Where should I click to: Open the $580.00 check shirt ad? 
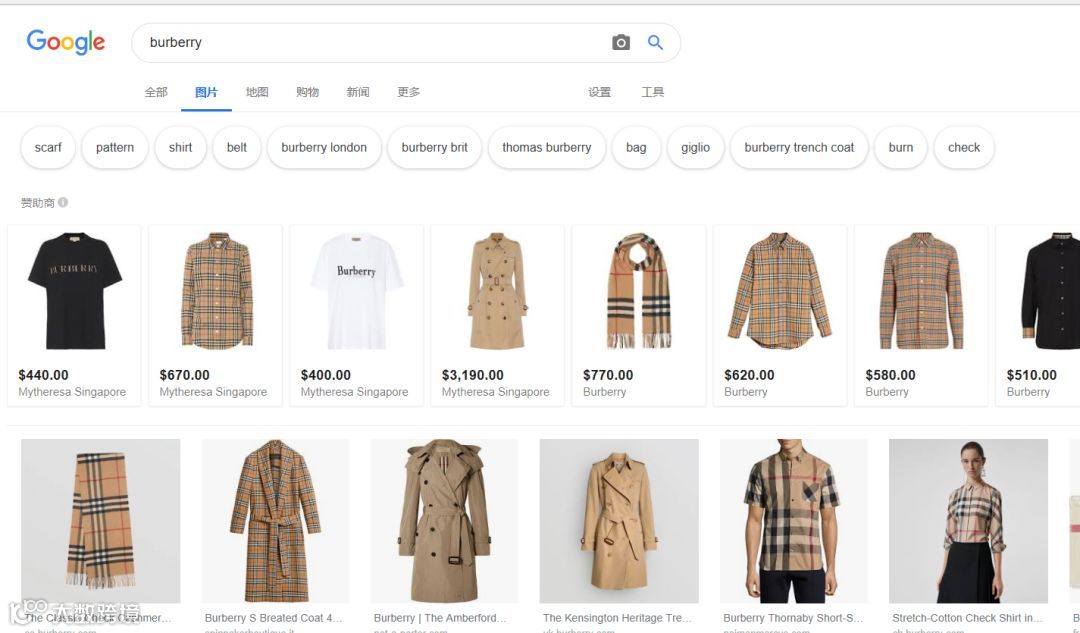click(922, 315)
